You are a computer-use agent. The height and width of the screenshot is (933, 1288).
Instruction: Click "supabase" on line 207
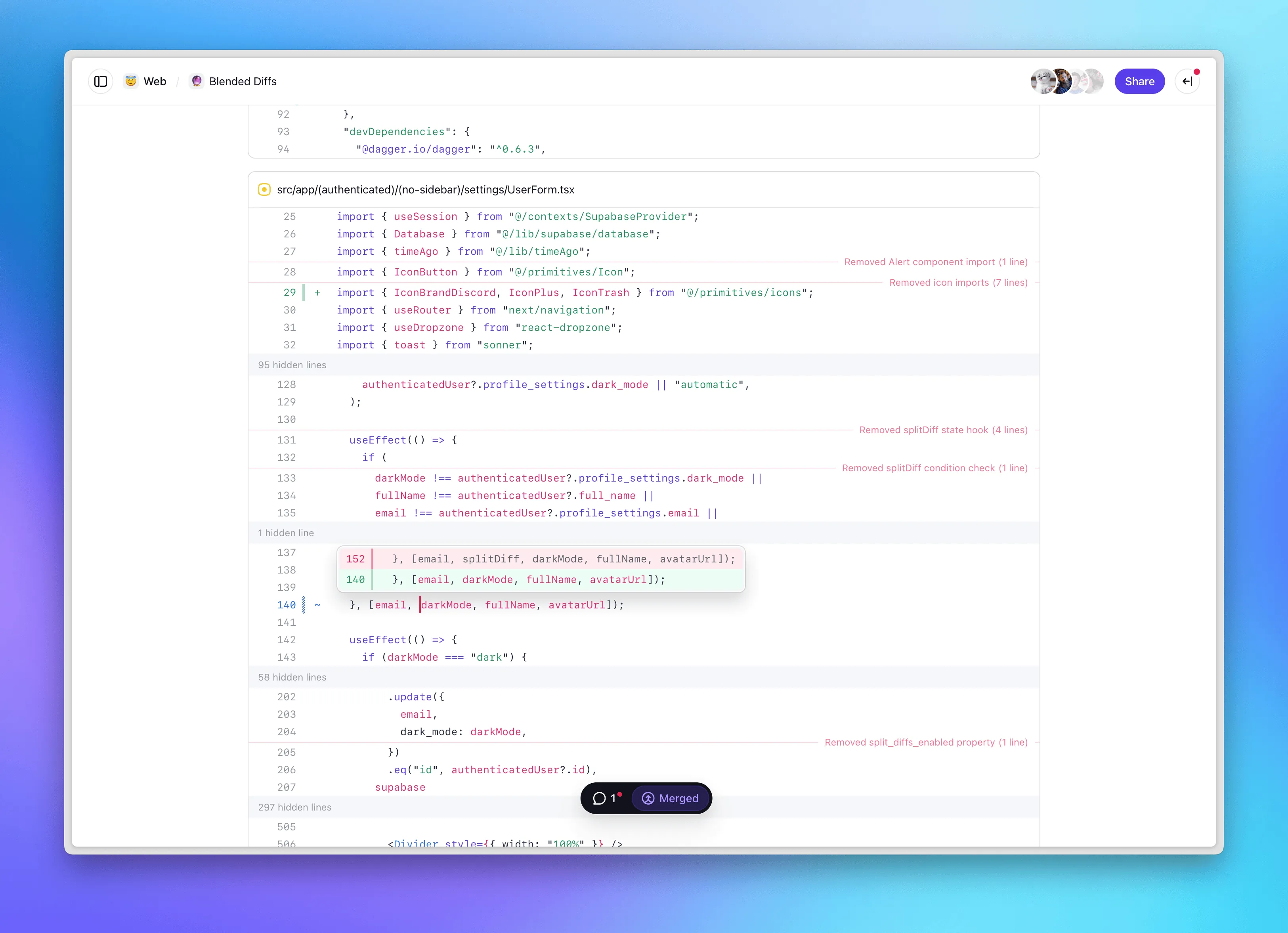(x=400, y=788)
